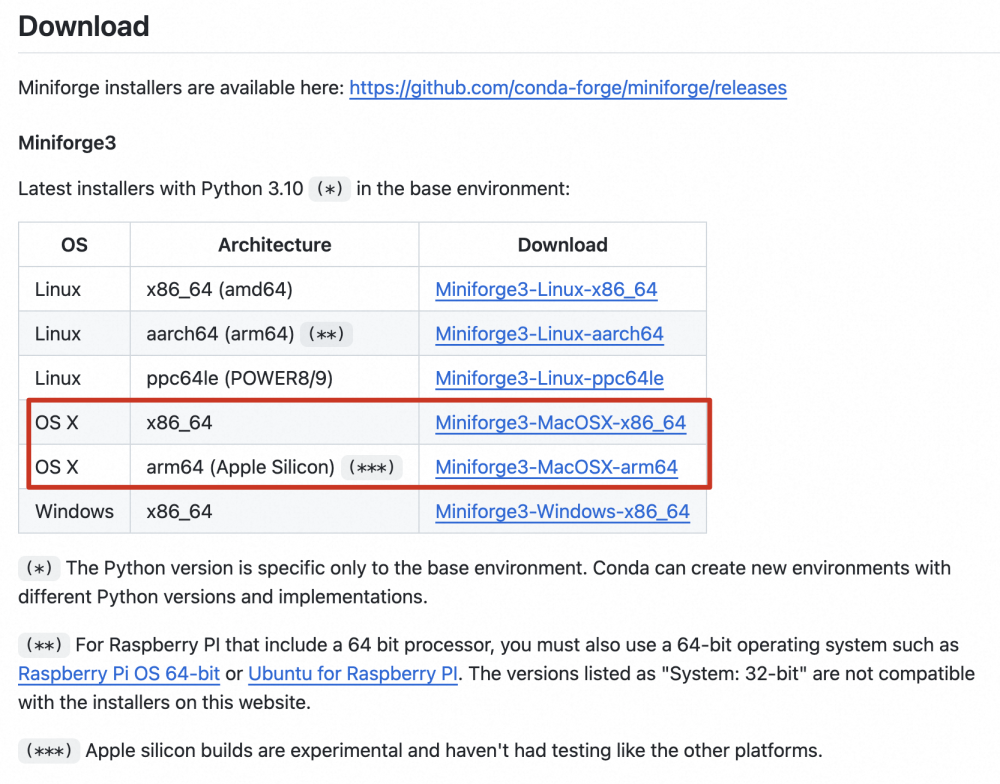The image size is (1000, 784).
Task: Click the (**) marker next to aarch64
Action: click(x=328, y=335)
